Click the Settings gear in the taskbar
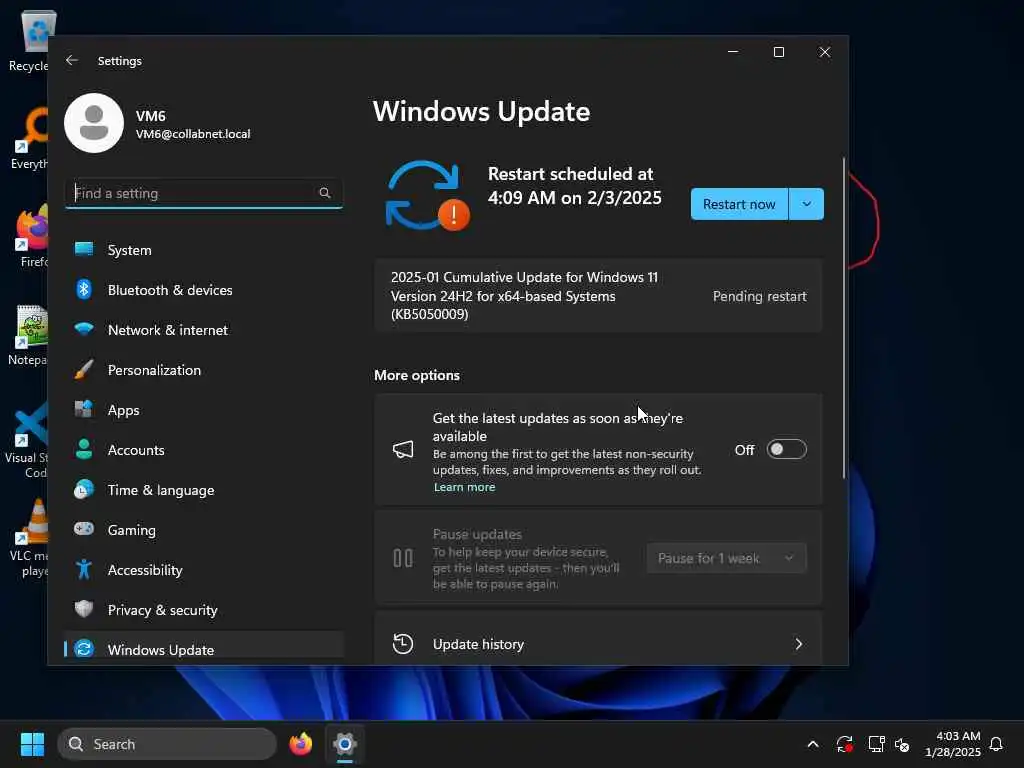This screenshot has width=1024, height=768. click(345, 744)
